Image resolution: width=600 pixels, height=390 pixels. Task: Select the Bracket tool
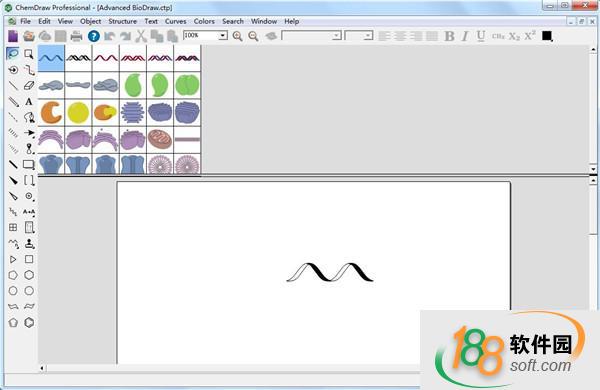point(29,180)
